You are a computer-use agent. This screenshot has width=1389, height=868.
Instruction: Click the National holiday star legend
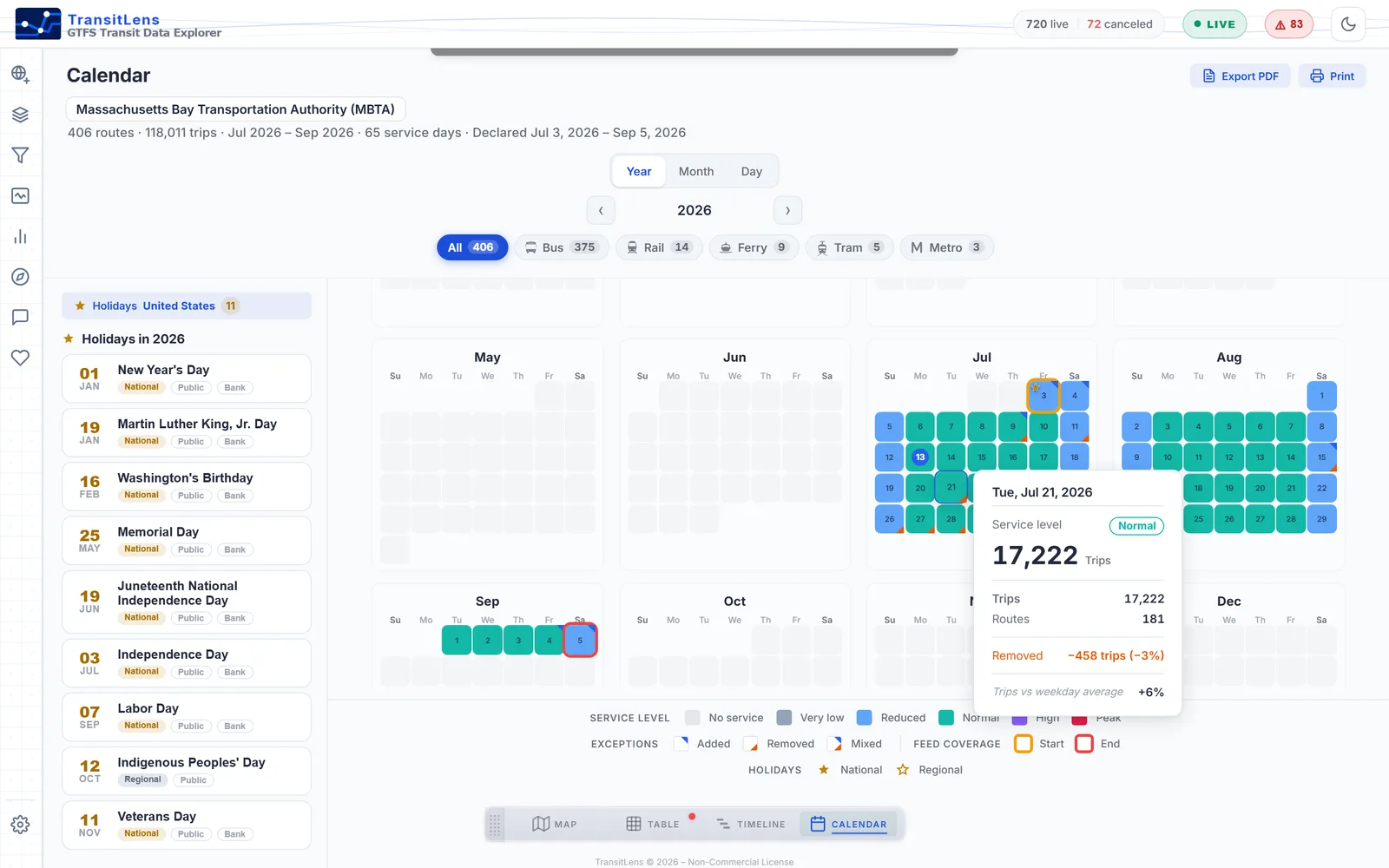click(x=824, y=770)
